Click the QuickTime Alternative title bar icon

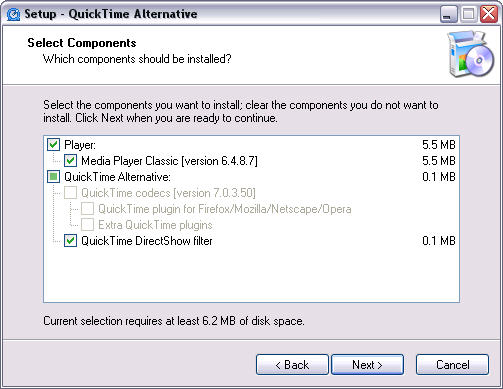pyautogui.click(x=13, y=14)
